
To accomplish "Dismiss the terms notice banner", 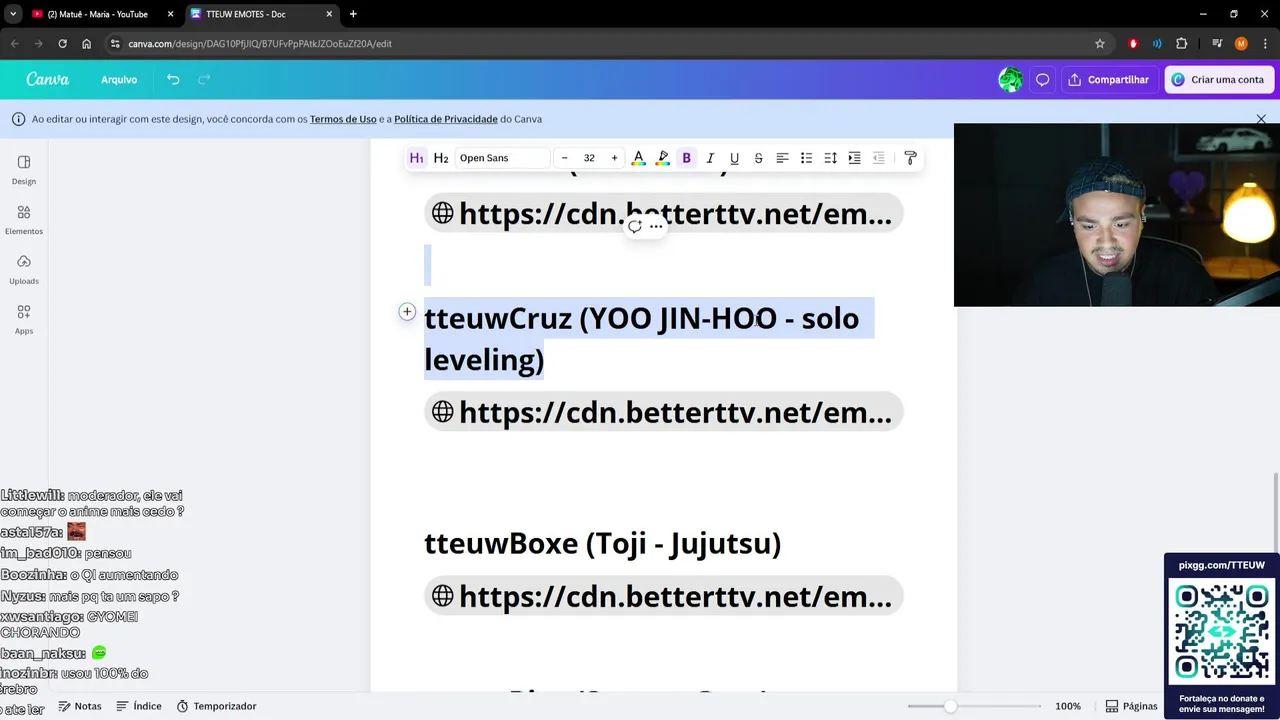I will (x=1261, y=119).
